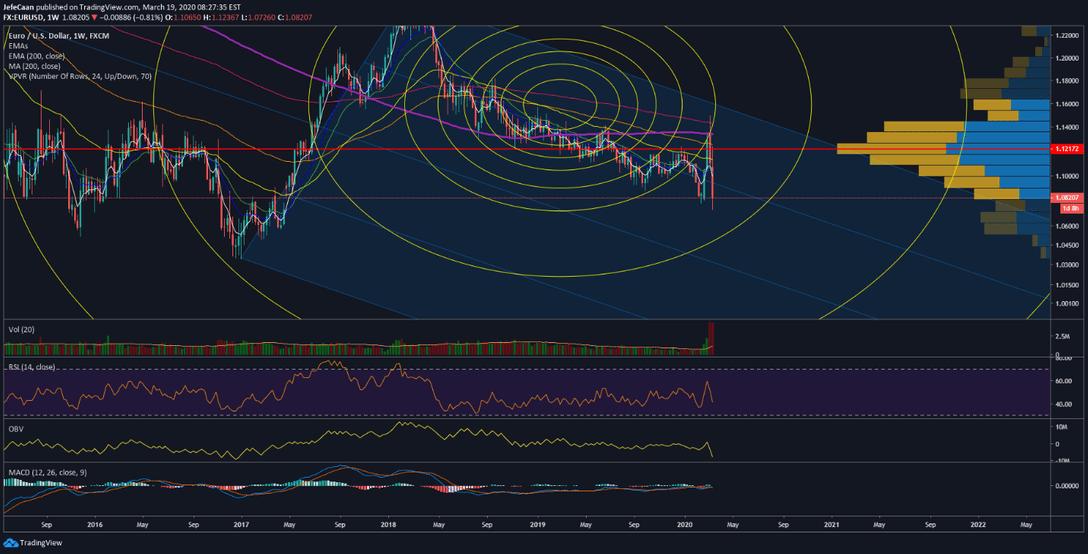The width and height of the screenshot is (1088, 554).
Task: Click the Euro / U.S. Dollar, 1W, FXCM title
Action: pyautogui.click(x=58, y=35)
